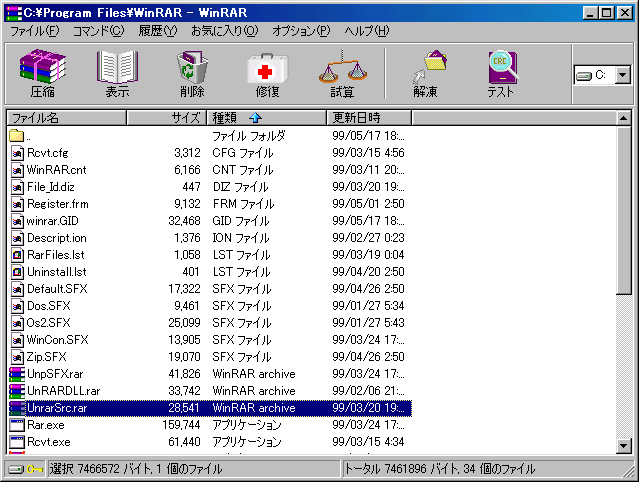
Task: Click the size value 25,099
Action: click(185, 323)
